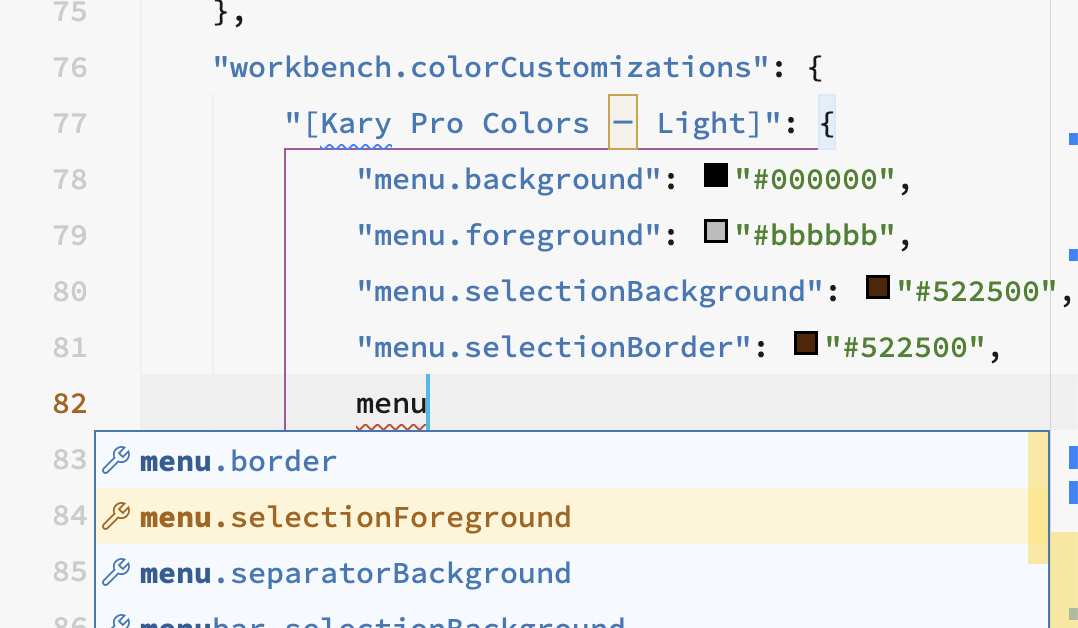The image size is (1078, 628).
Task: Click brown swatch on menu.selectionBackground line
Action: click(x=879, y=288)
